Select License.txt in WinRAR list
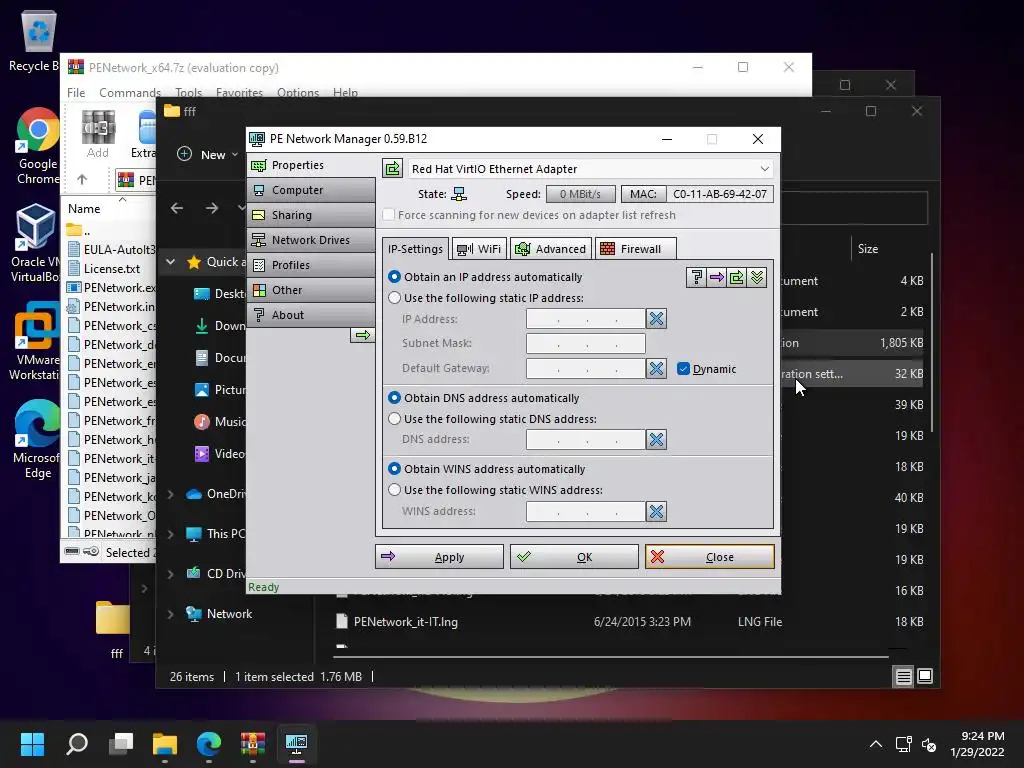 click(x=112, y=268)
